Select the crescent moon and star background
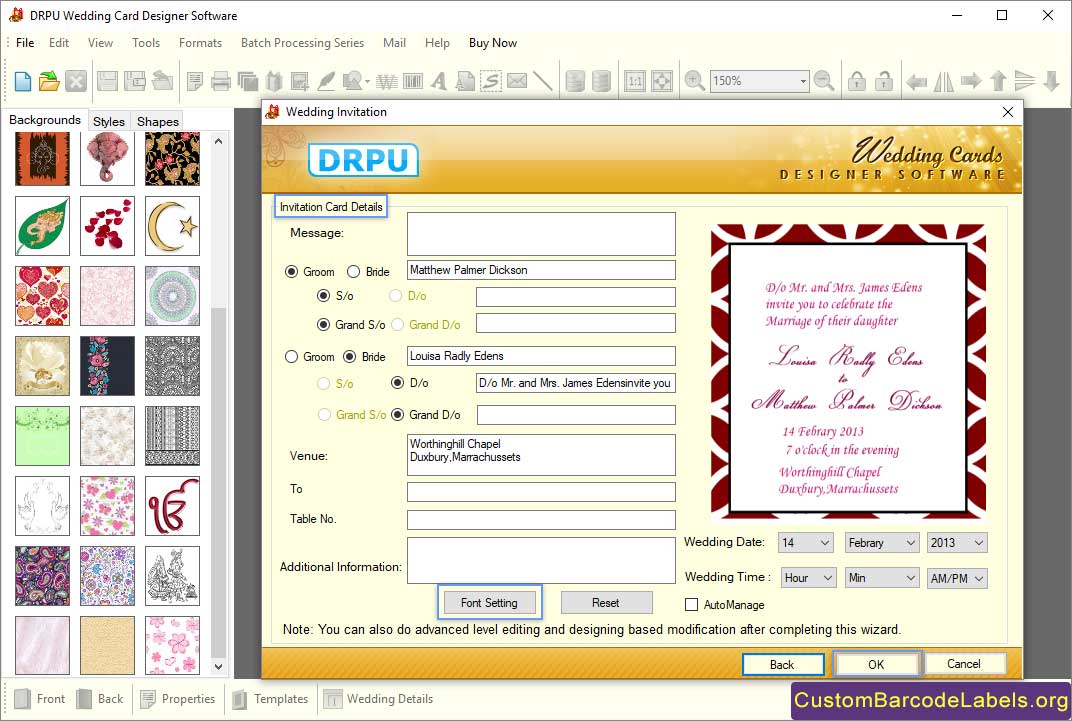This screenshot has height=721, width=1072. tap(172, 226)
